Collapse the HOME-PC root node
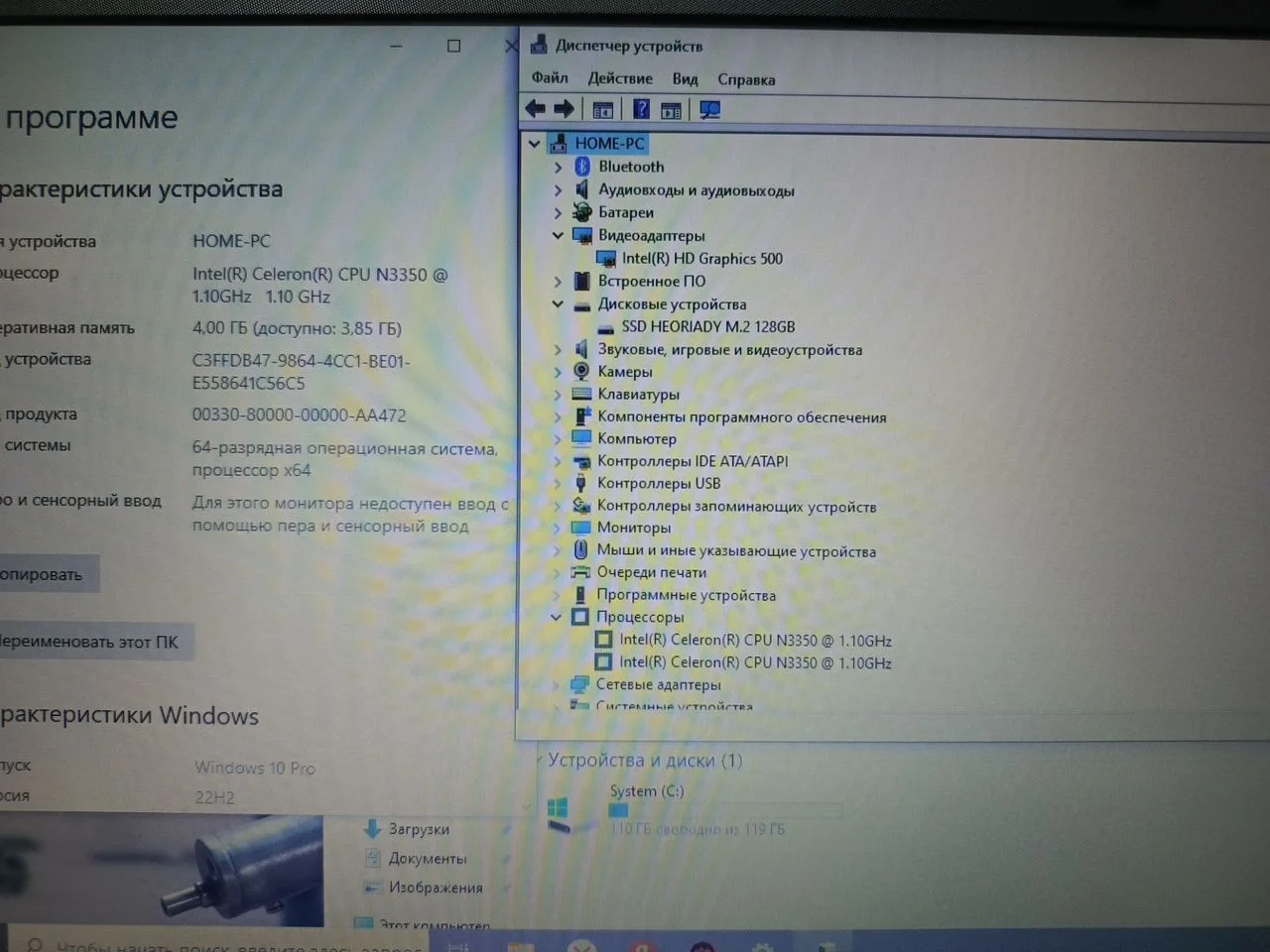Viewport: 1270px width, 952px height. pyautogui.click(x=535, y=144)
